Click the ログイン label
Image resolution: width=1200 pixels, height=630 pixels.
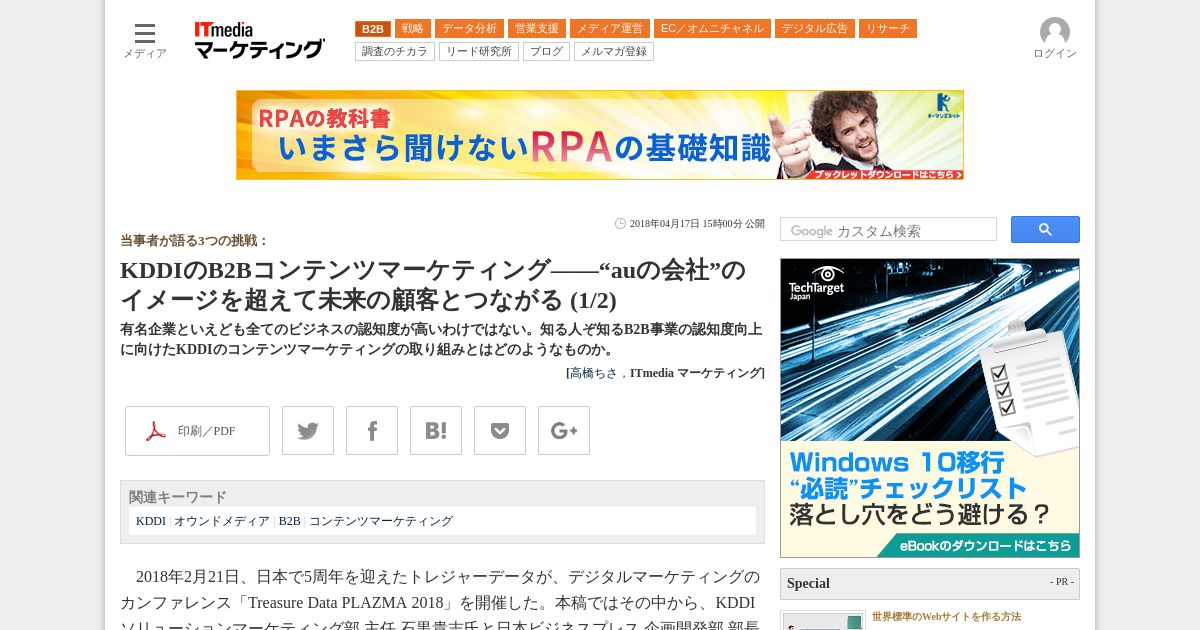point(1055,54)
